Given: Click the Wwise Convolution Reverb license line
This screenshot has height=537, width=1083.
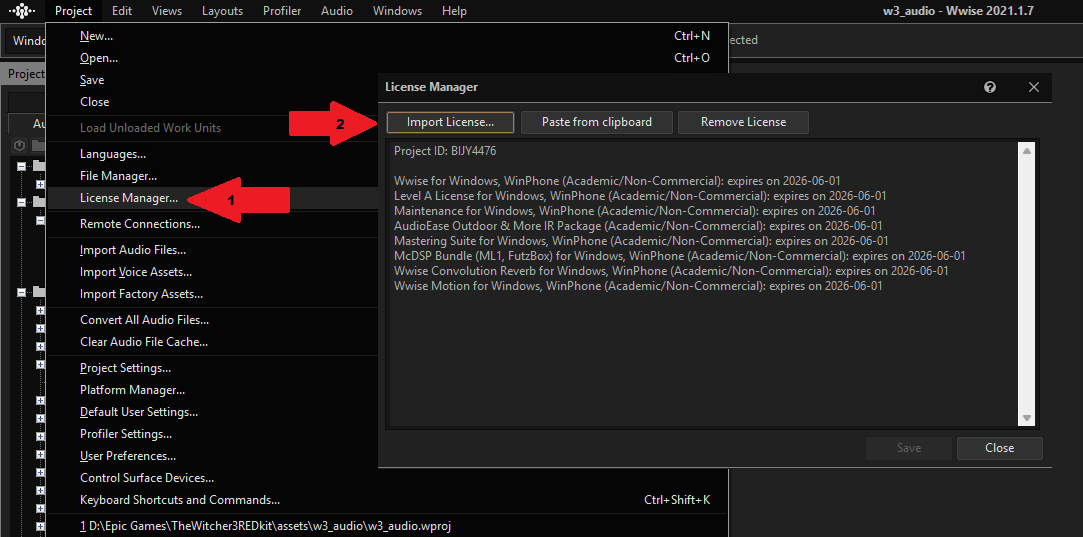Looking at the screenshot, I should coord(671,271).
